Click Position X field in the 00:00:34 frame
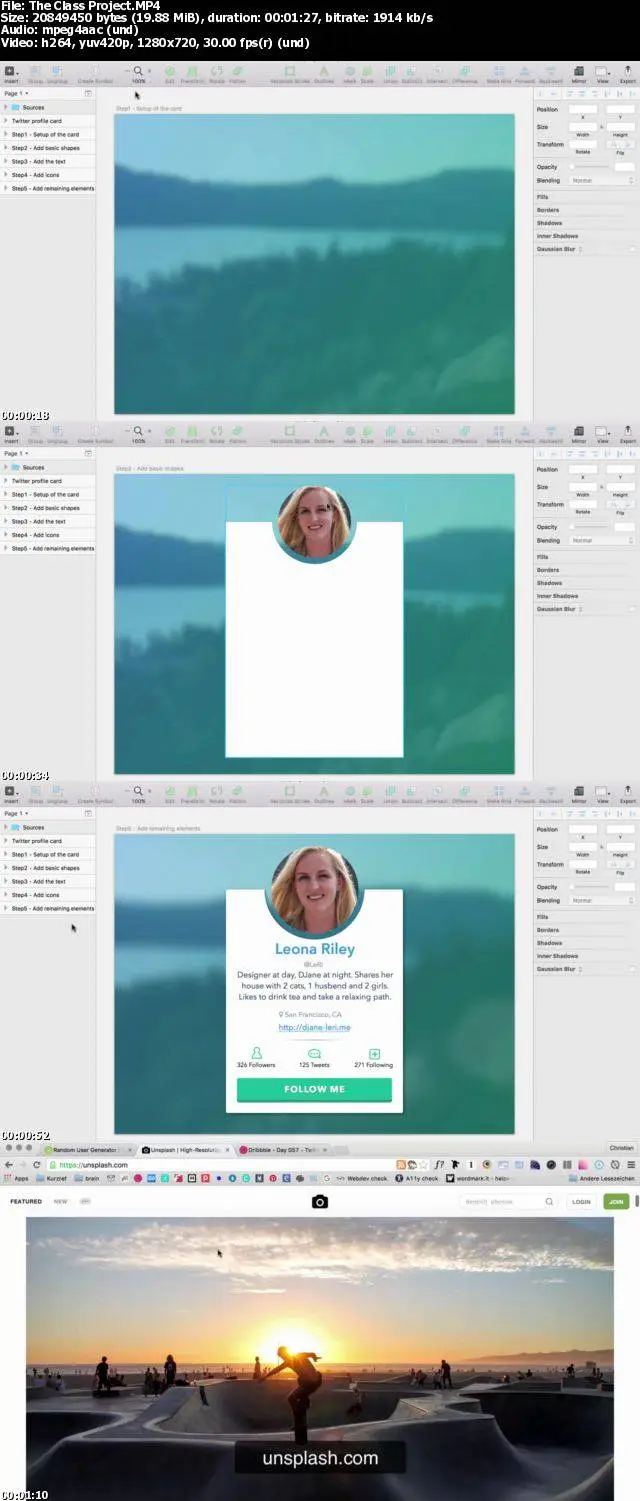This screenshot has width=640, height=1501. (583, 469)
